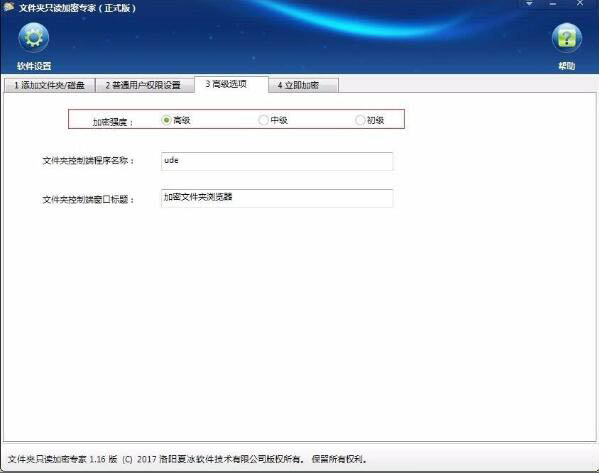Click the 加密强度 label
The height and width of the screenshot is (473, 599).
[x=113, y=122]
